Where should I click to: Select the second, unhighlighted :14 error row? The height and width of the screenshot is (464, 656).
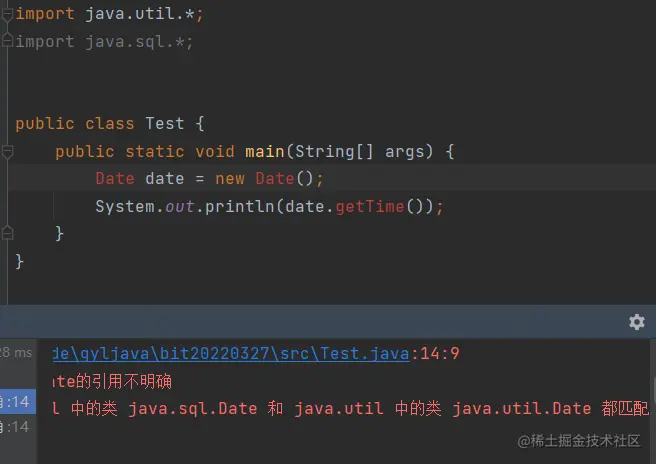pyautogui.click(x=18, y=427)
